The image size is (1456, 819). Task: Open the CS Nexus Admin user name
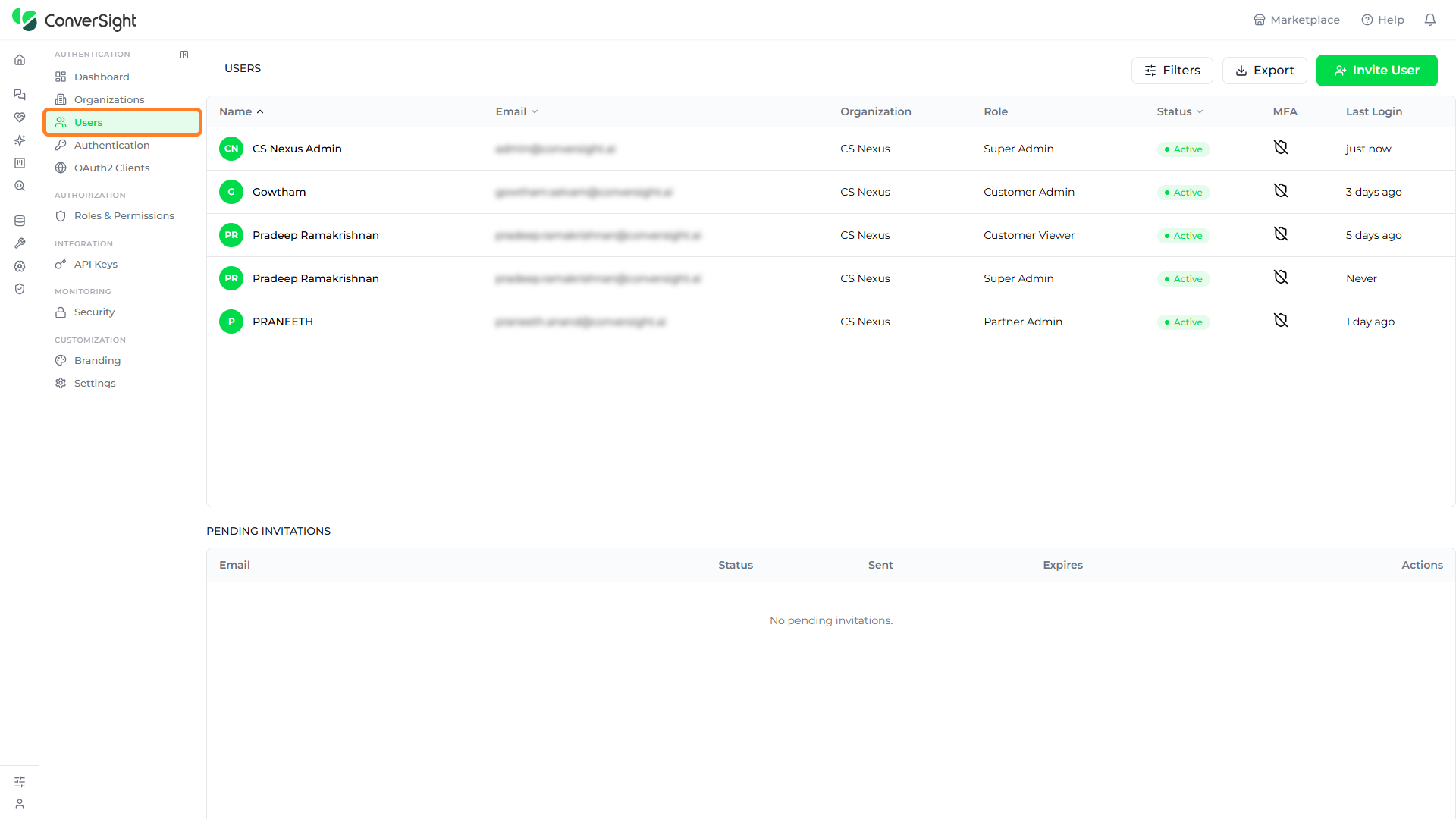coord(297,149)
